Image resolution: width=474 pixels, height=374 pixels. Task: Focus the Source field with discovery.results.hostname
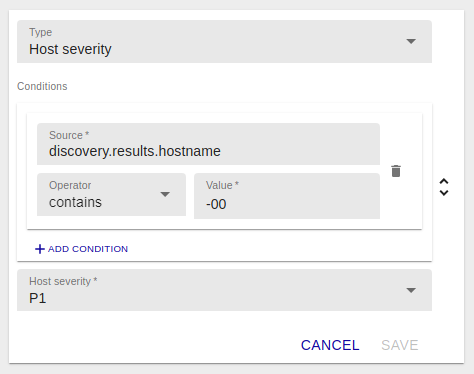pyautogui.click(x=208, y=144)
